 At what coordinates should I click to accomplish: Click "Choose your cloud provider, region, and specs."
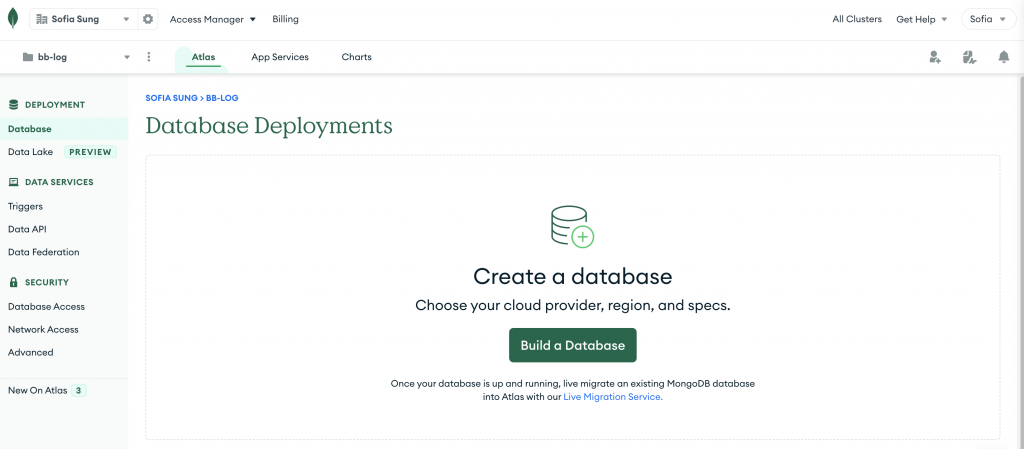573,305
